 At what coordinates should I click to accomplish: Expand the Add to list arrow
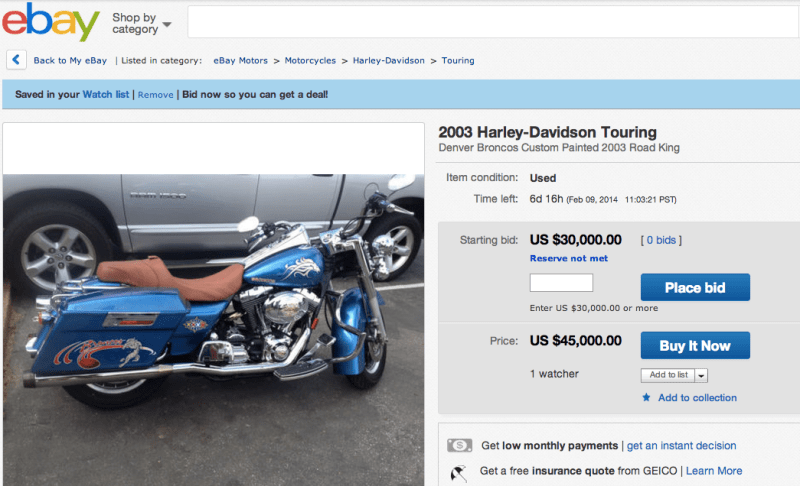click(x=701, y=375)
